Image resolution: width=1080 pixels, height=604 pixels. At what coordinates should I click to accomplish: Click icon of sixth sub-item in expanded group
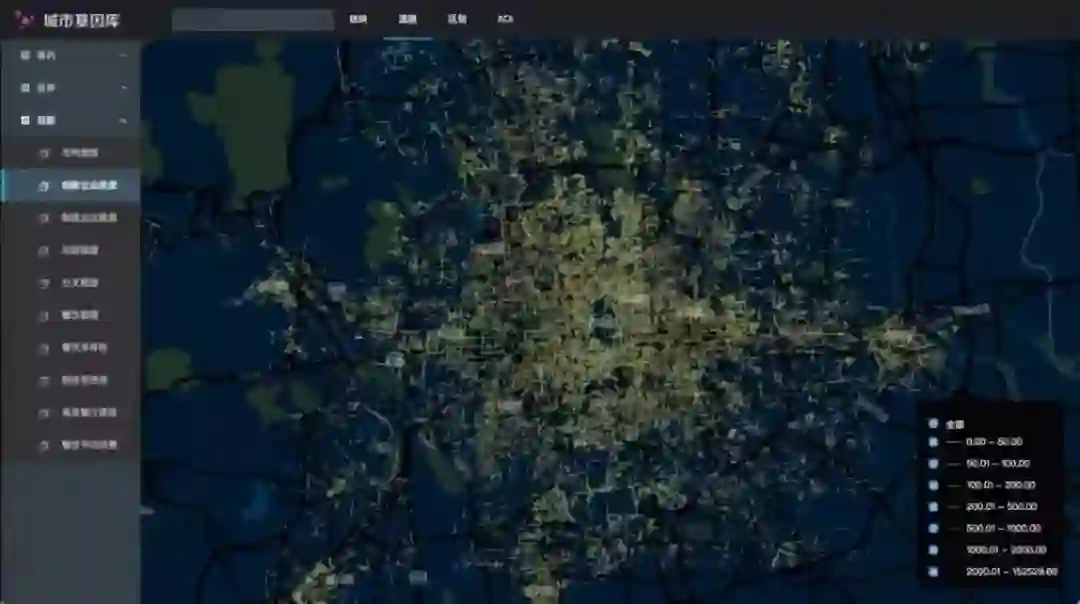(44, 315)
